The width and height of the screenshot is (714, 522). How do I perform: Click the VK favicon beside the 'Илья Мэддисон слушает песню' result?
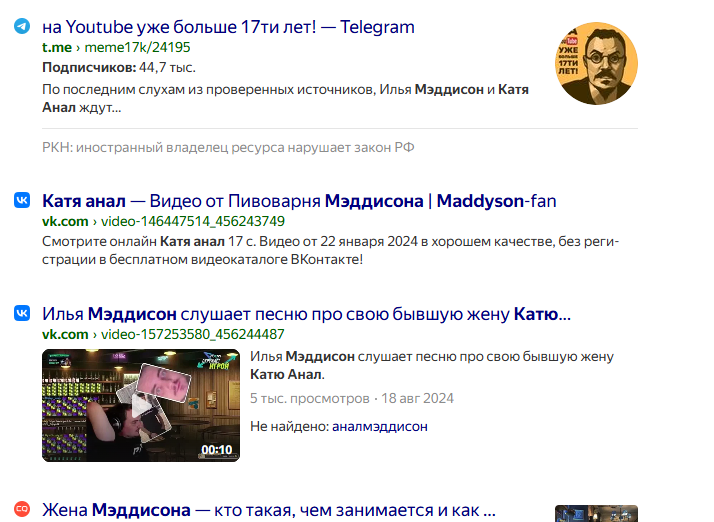click(22, 313)
